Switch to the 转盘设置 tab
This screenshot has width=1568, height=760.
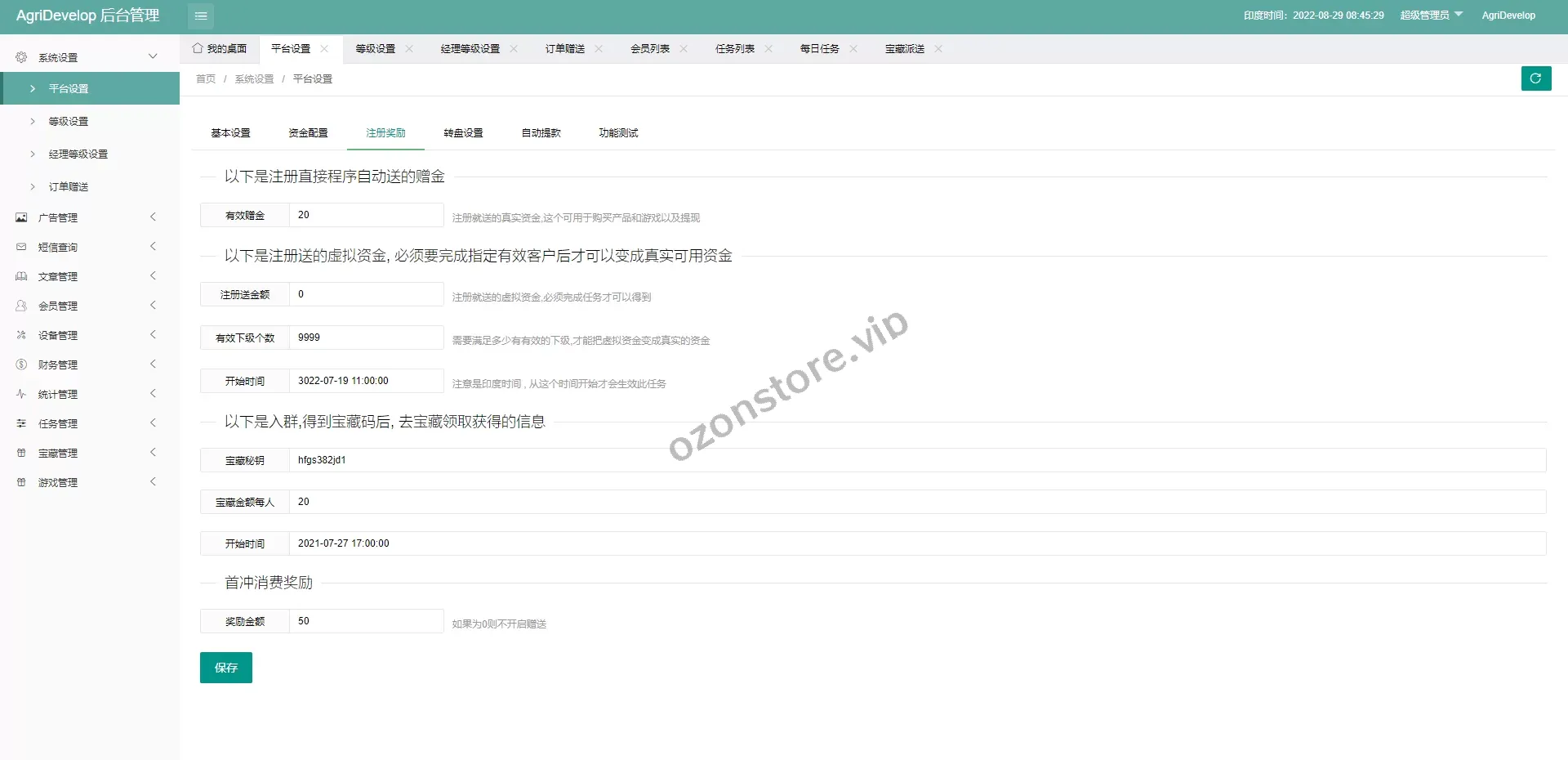click(463, 133)
